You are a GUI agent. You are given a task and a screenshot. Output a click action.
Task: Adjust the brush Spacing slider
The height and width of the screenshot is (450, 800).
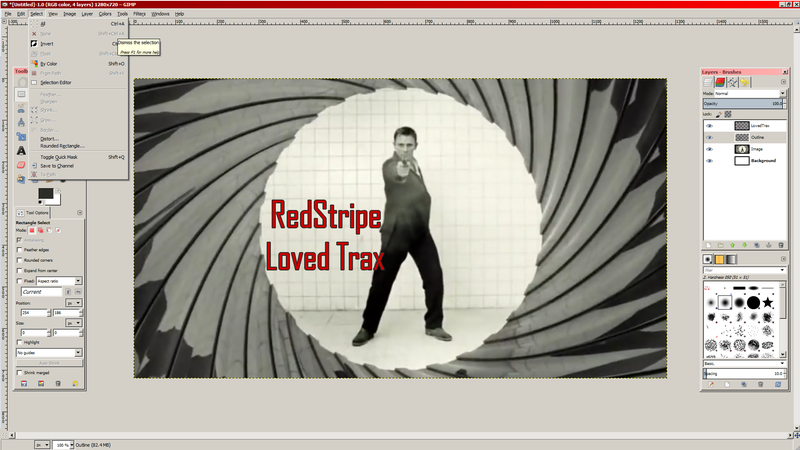pyautogui.click(x=744, y=373)
